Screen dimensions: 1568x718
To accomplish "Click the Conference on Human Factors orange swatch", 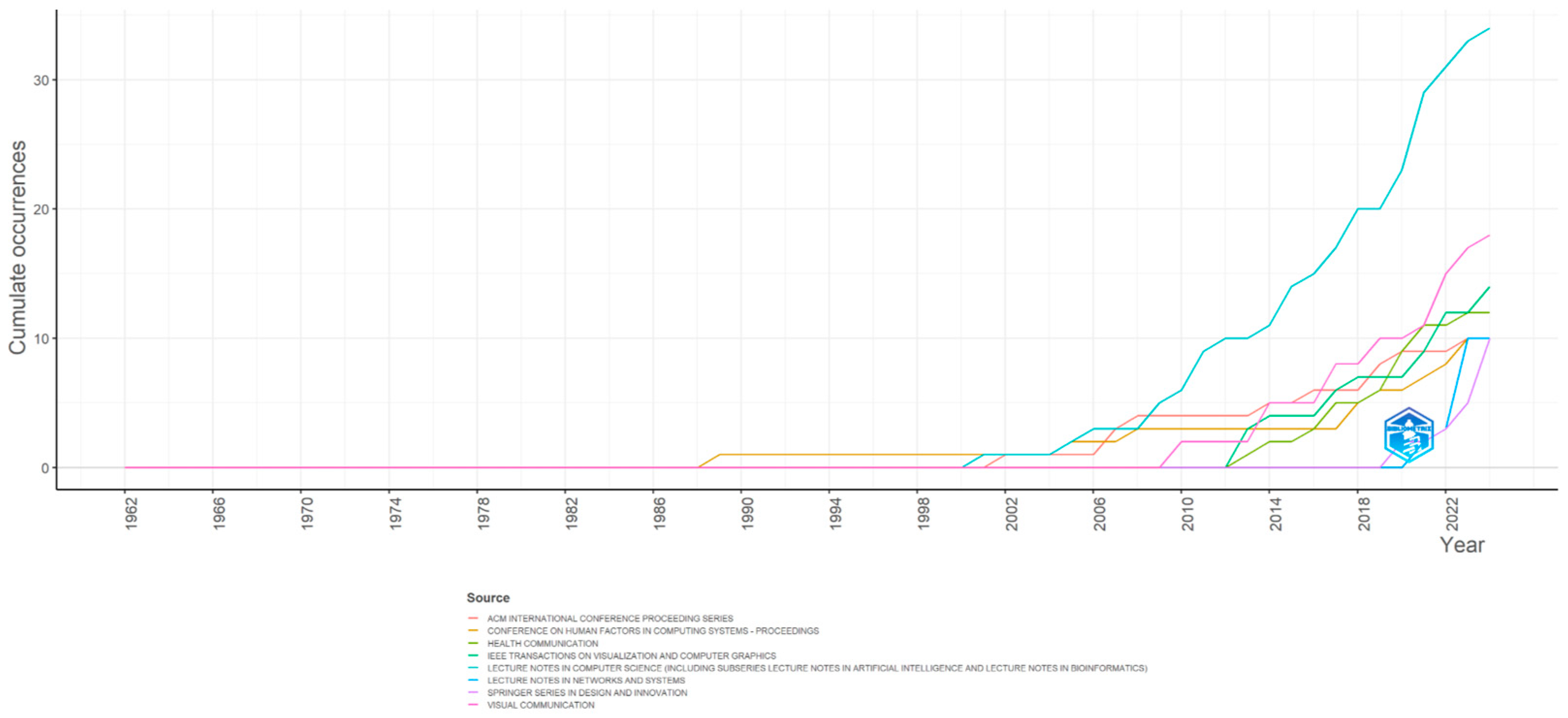I will 473,630.
